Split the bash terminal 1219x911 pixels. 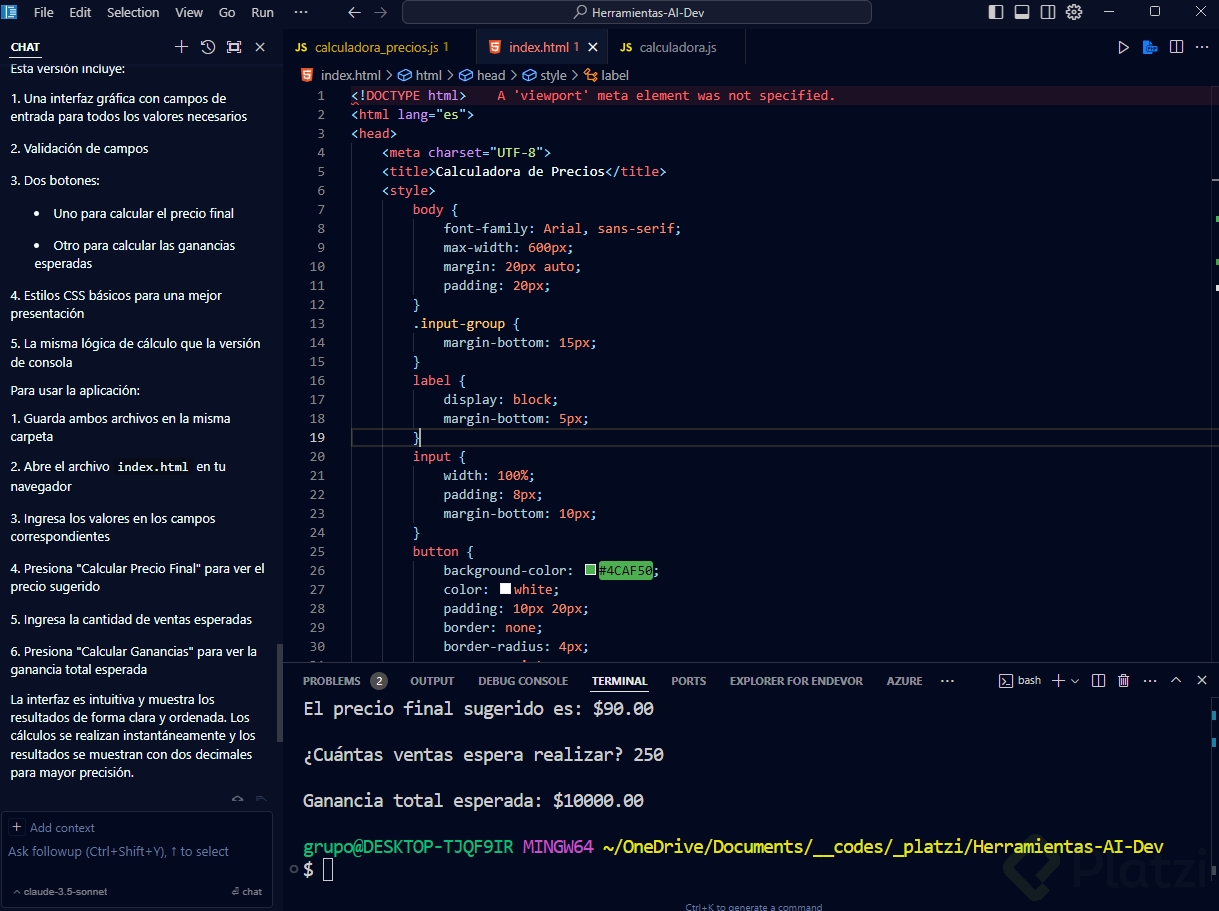click(1098, 681)
